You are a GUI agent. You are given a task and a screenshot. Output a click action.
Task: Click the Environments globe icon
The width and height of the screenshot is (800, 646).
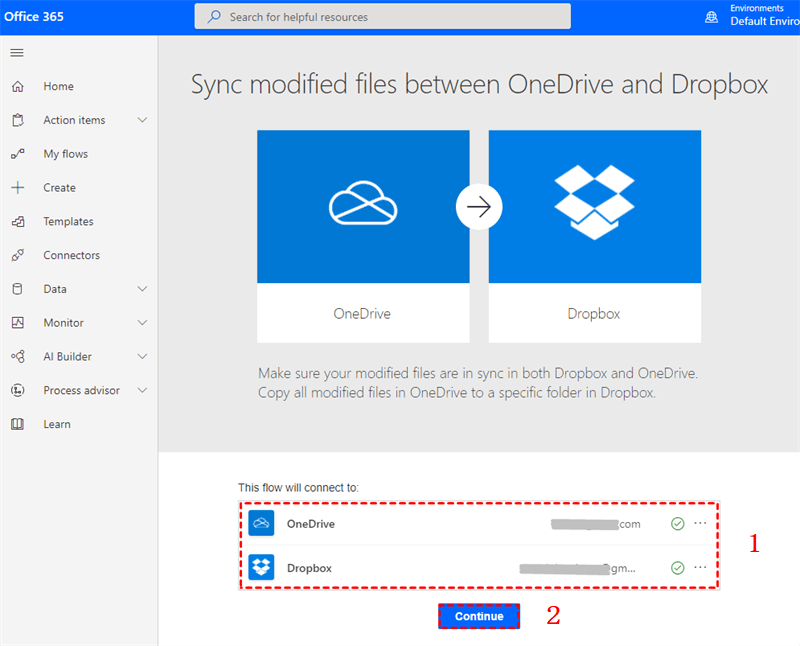click(711, 17)
